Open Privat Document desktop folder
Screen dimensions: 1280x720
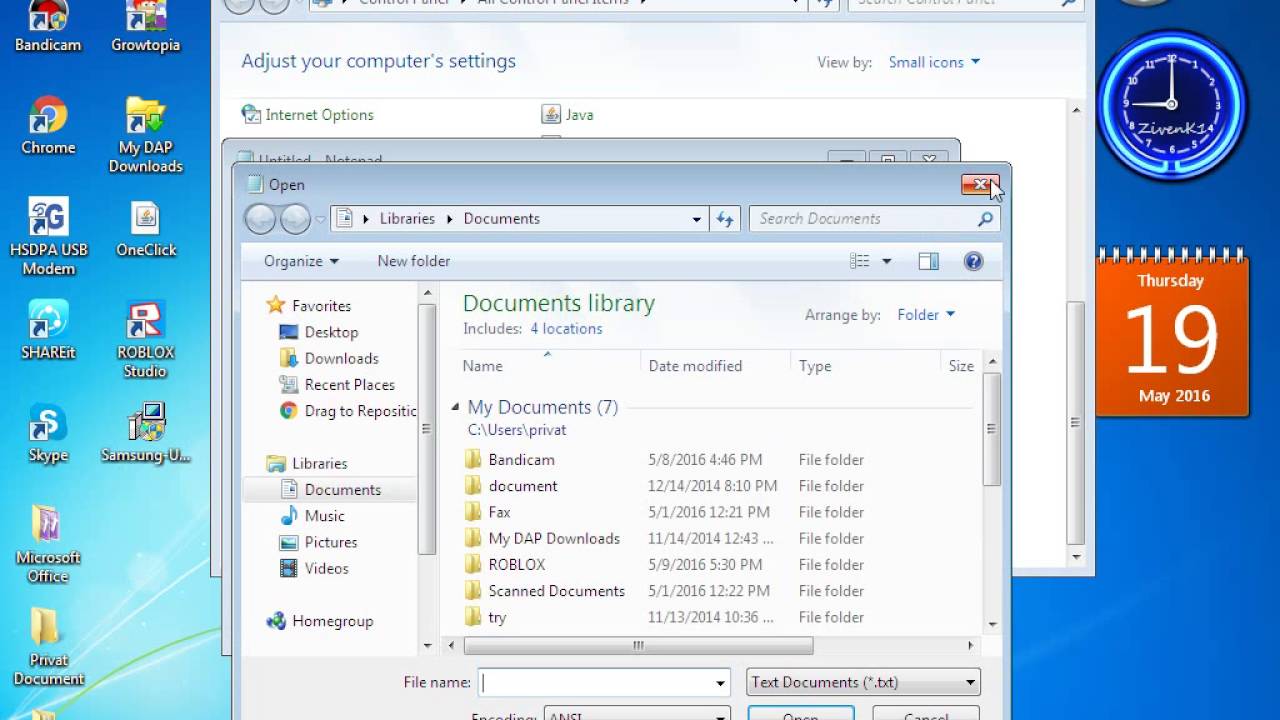48,648
